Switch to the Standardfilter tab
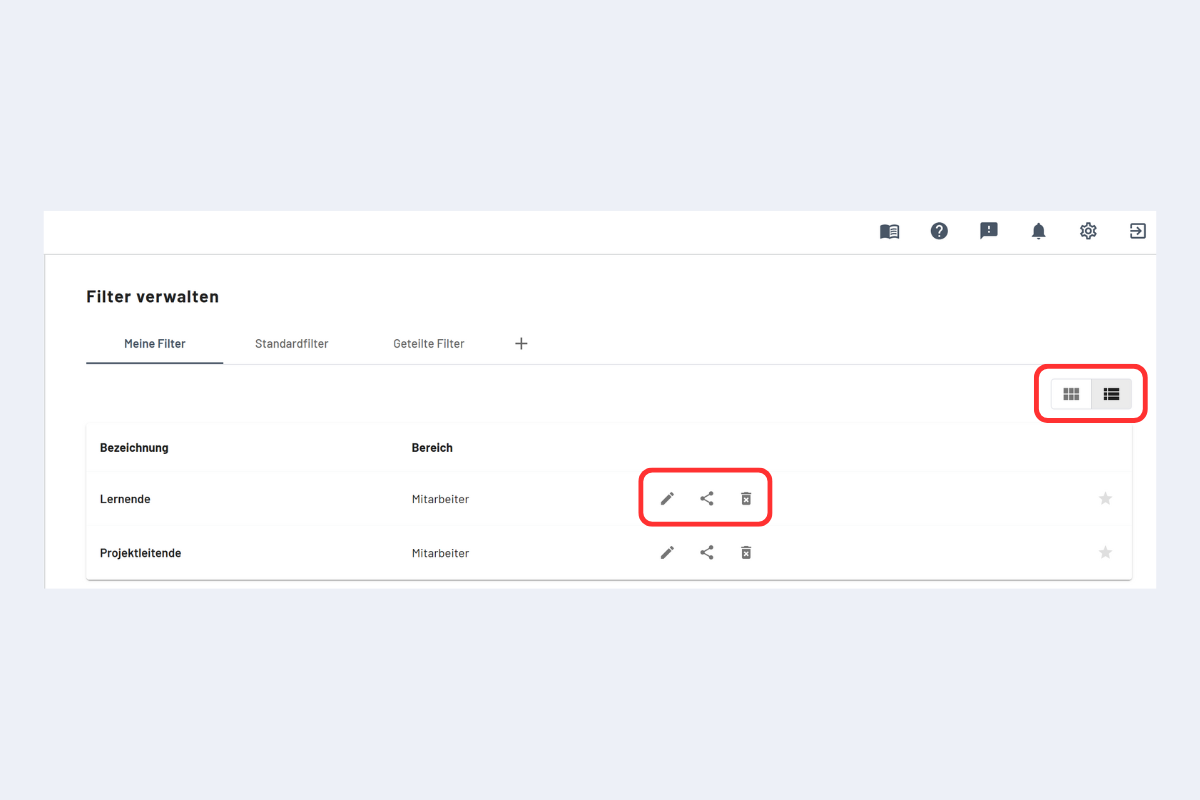The height and width of the screenshot is (800, 1200). 291,343
